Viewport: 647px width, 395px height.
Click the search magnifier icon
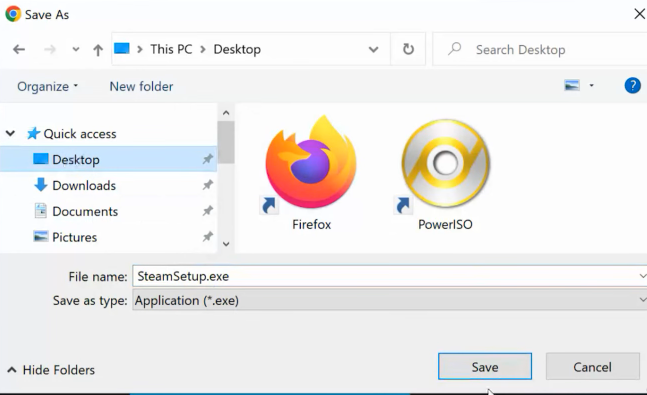coord(455,49)
